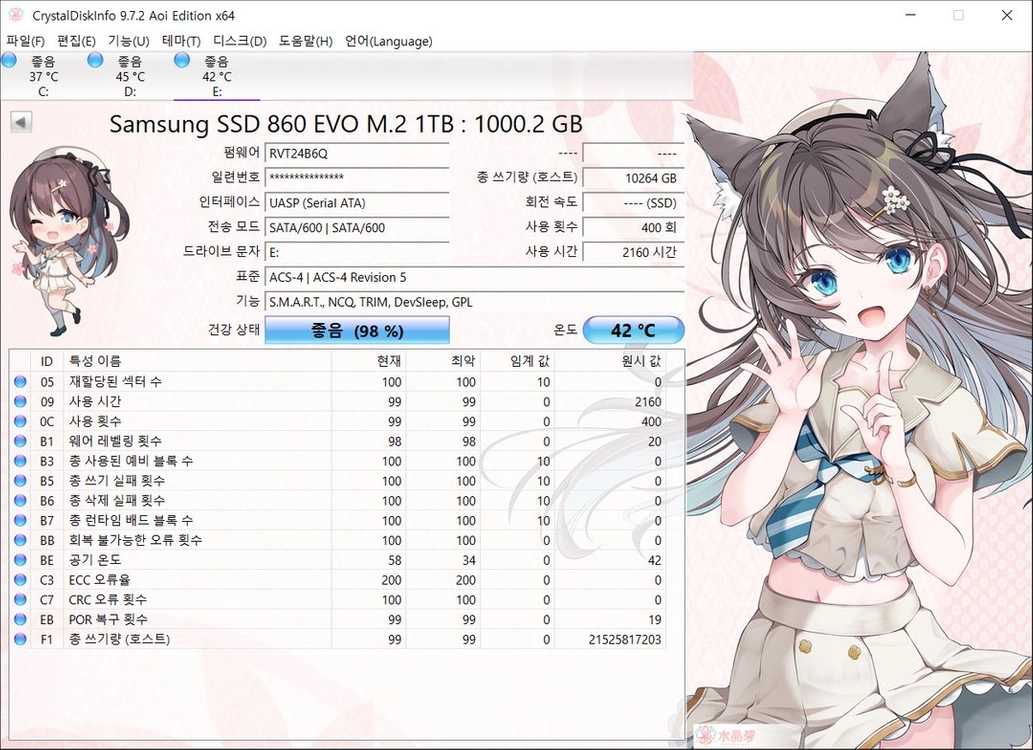
Task: Click the status dot for attribute C3
Action: (20, 579)
